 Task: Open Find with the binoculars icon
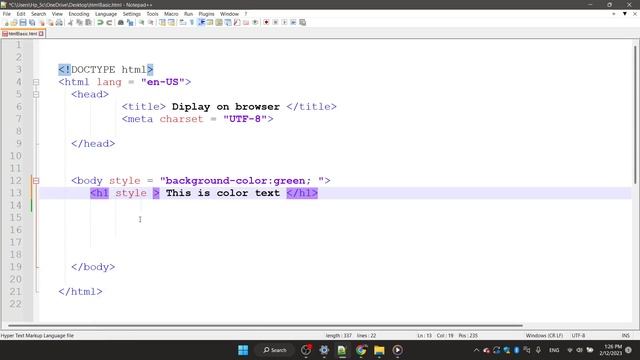(121, 22)
